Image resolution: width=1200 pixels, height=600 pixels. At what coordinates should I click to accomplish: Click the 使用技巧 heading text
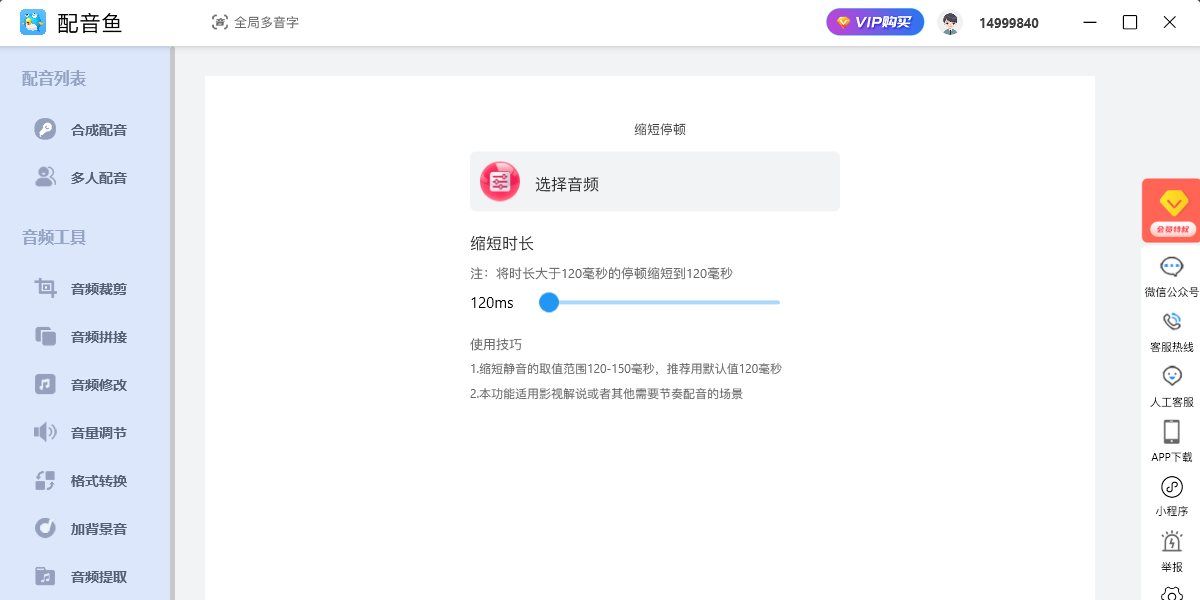click(x=496, y=344)
